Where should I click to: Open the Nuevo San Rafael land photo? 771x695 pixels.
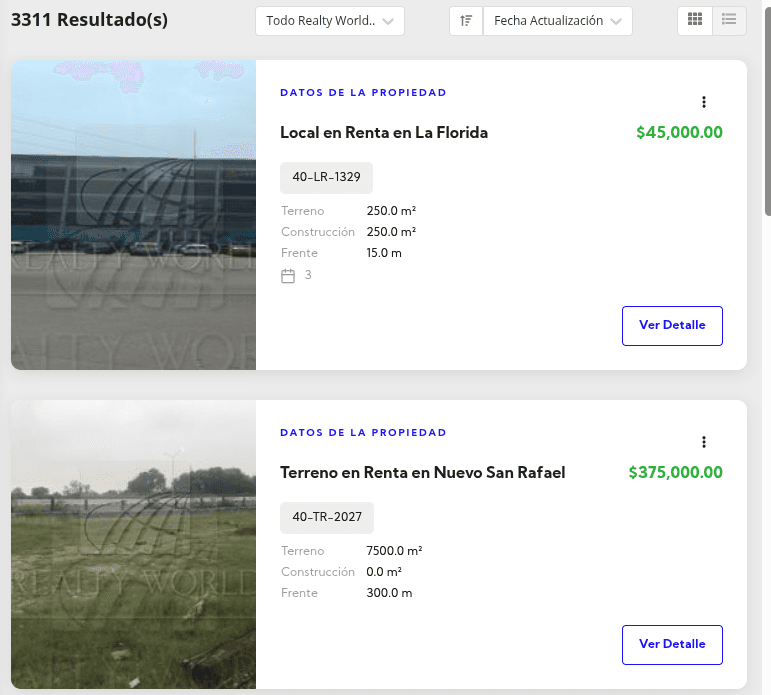[133, 545]
